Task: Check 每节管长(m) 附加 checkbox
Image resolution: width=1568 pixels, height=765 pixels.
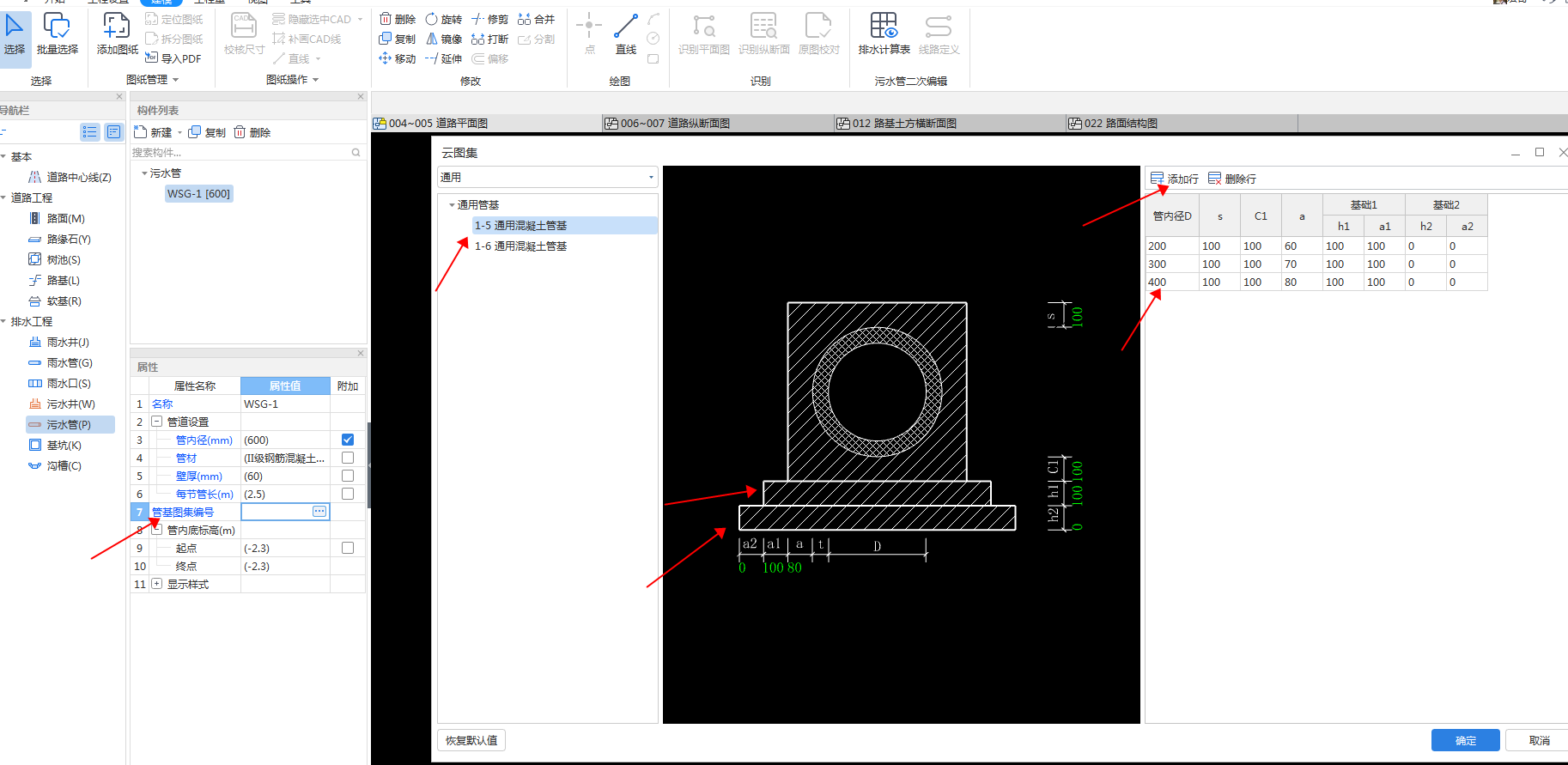Action: [348, 494]
